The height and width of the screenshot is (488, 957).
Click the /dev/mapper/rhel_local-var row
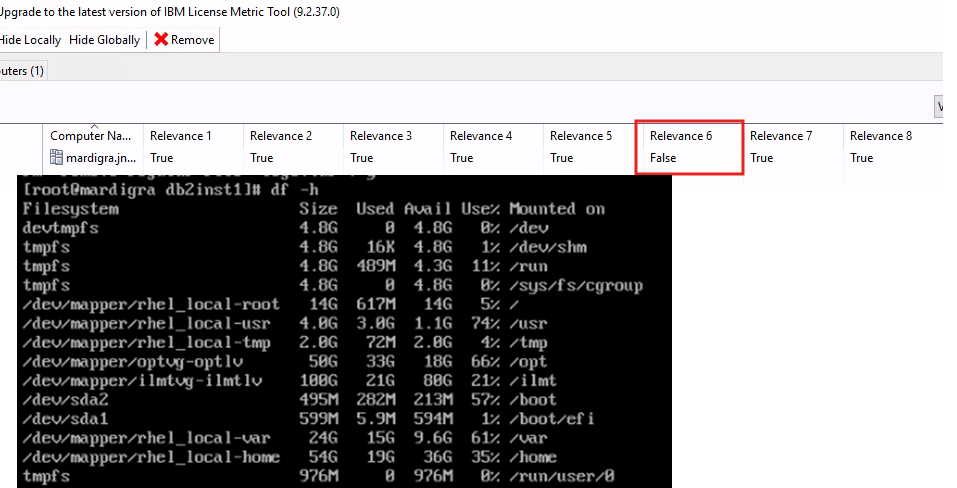[285, 438]
